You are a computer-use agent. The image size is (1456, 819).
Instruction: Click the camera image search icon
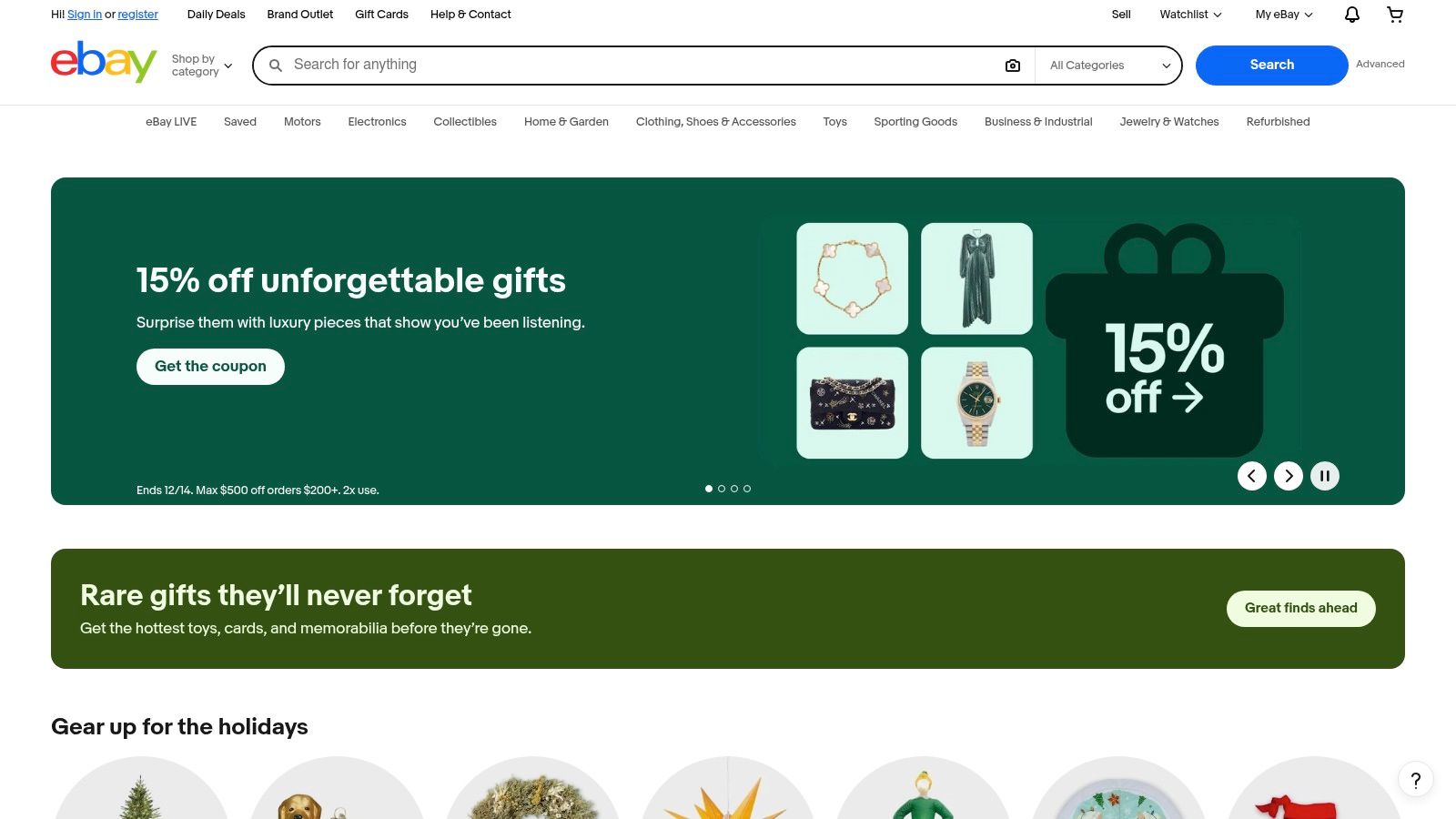coord(1013,66)
